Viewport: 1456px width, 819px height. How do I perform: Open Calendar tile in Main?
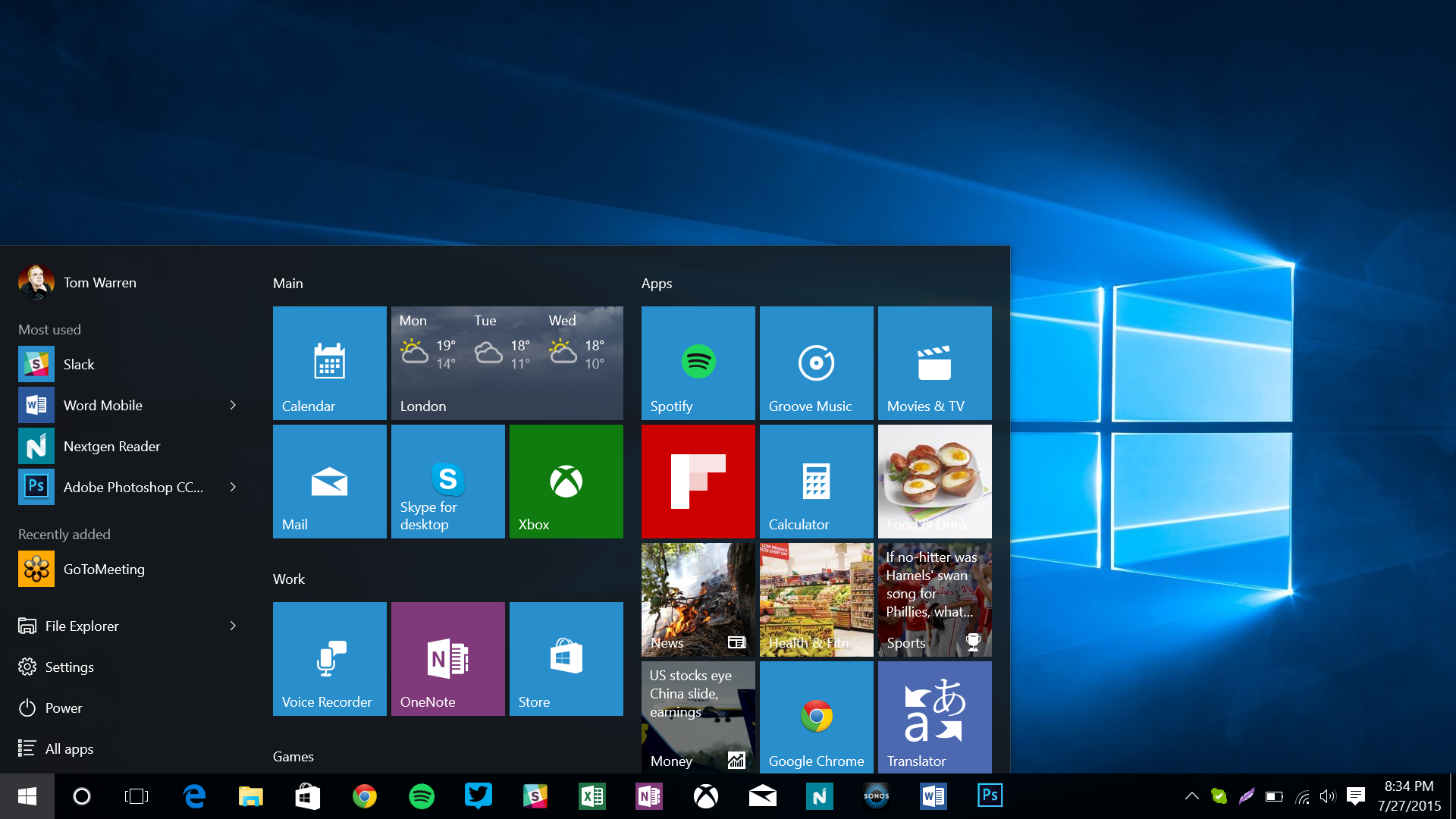330,363
